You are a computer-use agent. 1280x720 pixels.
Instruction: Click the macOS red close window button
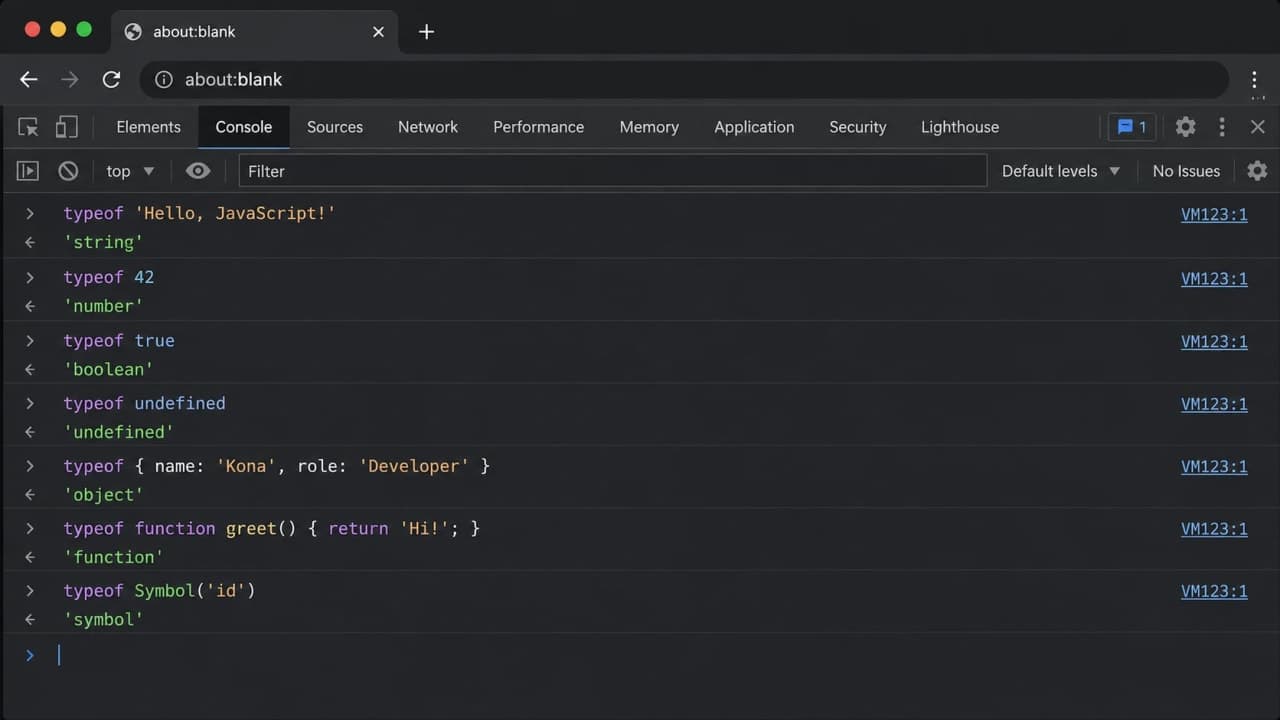[x=32, y=30]
